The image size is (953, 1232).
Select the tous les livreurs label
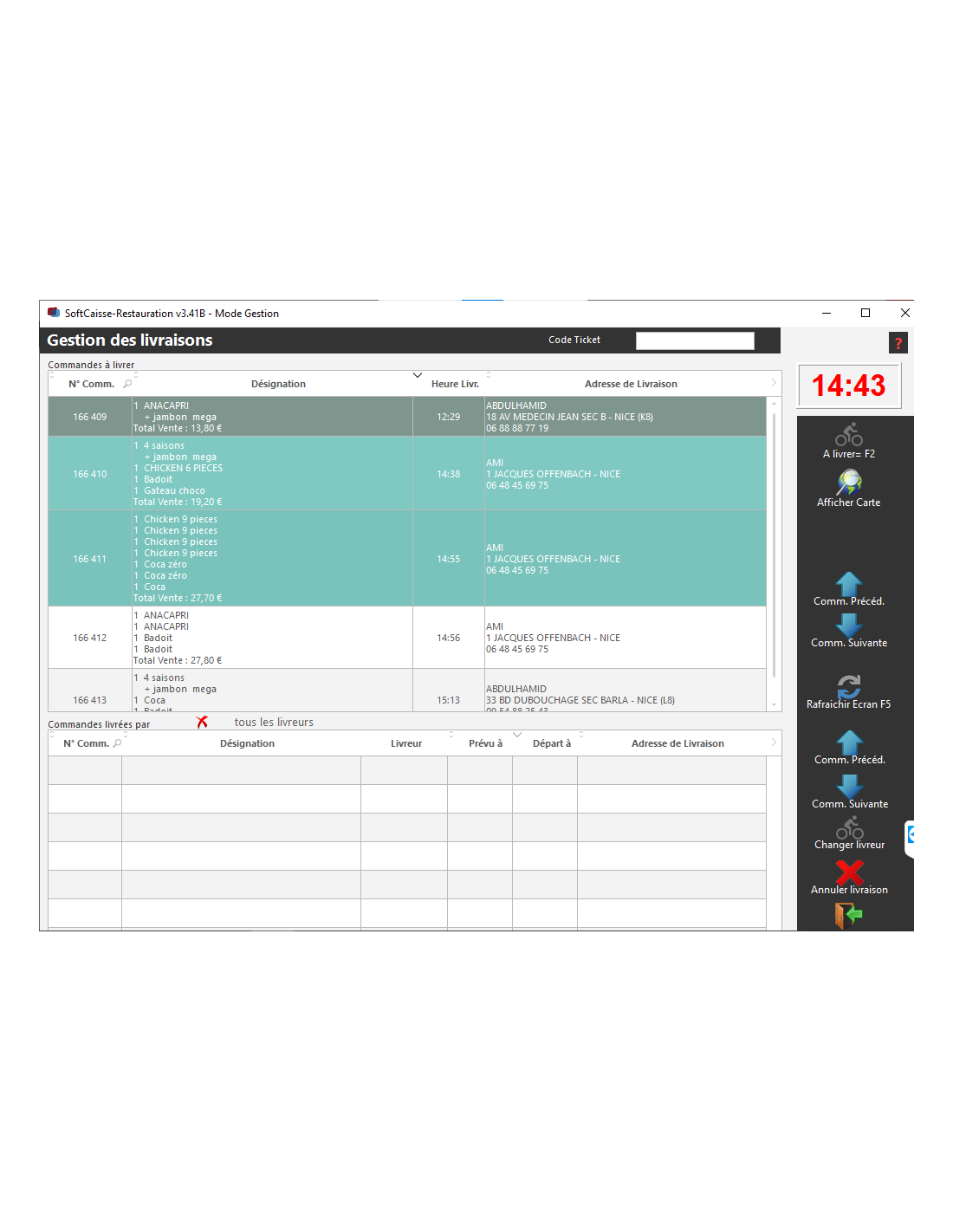pos(274,722)
